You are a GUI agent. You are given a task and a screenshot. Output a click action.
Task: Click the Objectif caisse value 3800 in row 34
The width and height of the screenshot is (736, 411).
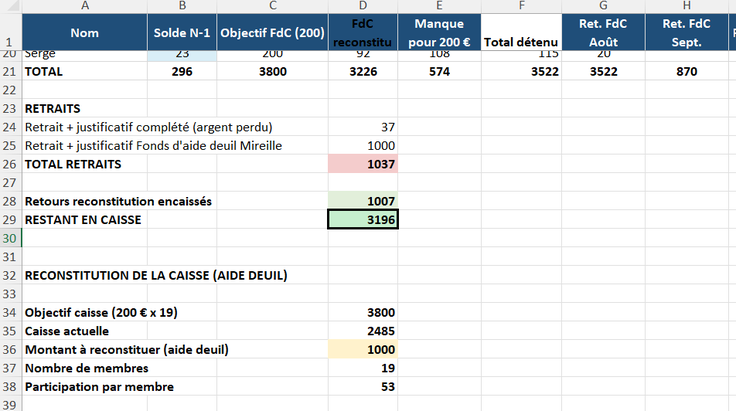(363, 312)
